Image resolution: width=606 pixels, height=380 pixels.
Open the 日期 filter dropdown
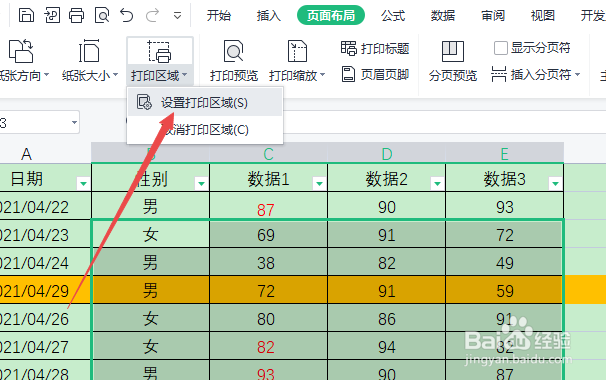[83, 183]
